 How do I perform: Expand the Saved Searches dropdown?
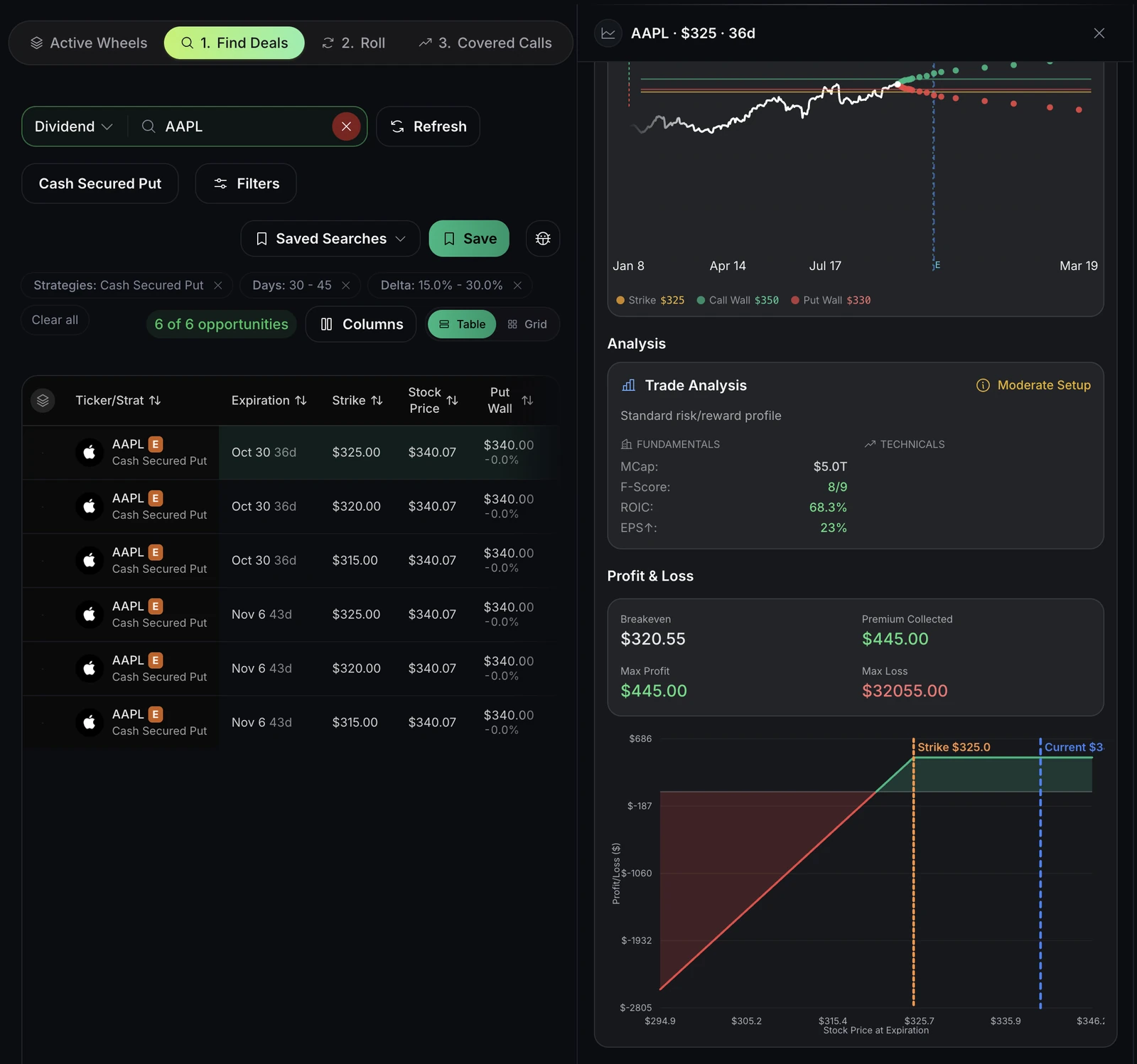pyautogui.click(x=330, y=239)
